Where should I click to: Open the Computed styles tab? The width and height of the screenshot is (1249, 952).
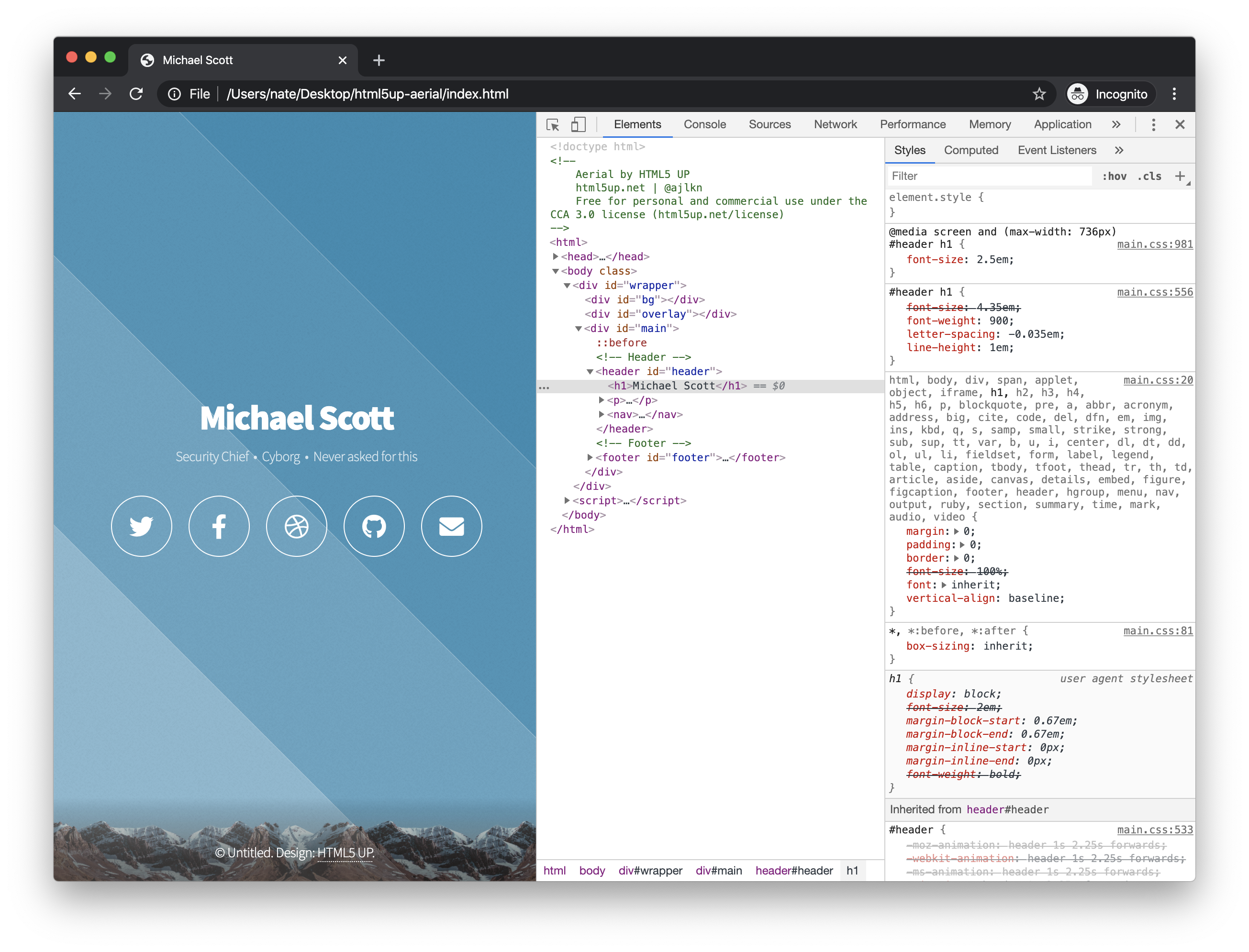coord(971,150)
